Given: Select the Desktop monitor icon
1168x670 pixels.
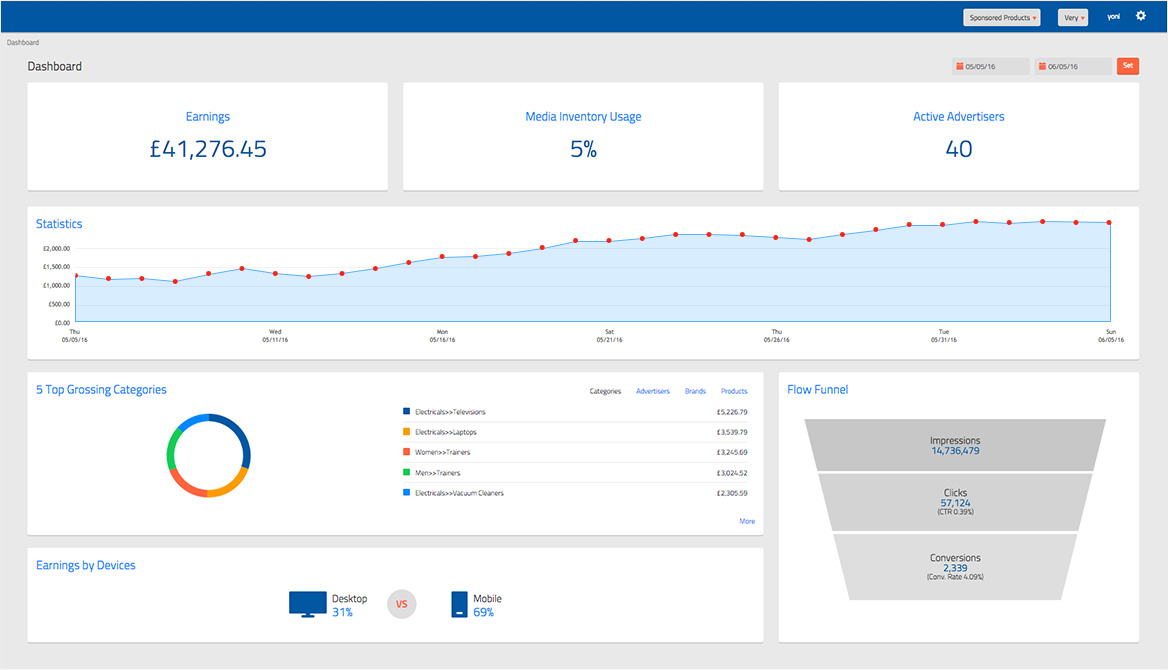Looking at the screenshot, I should click(308, 604).
